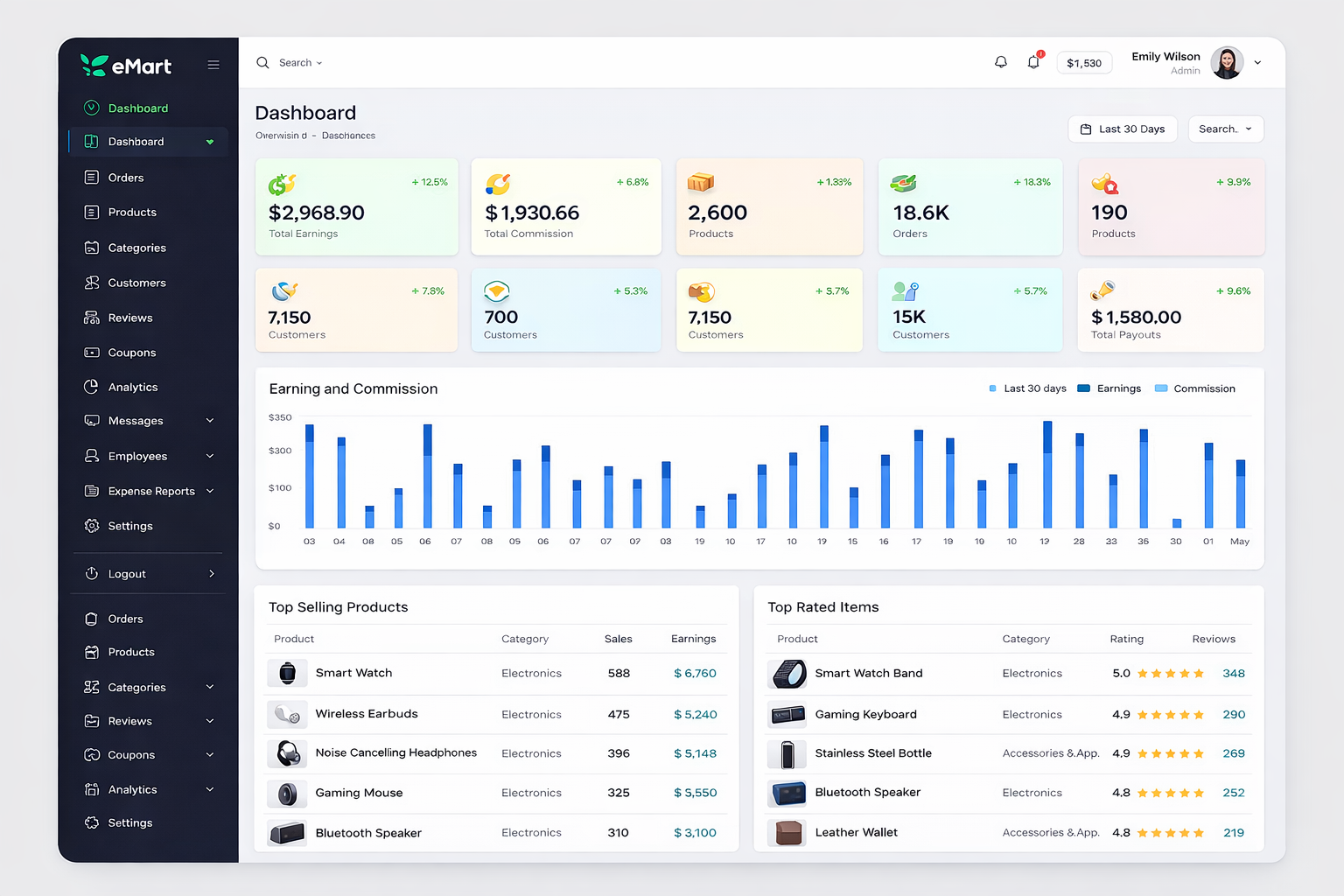The width and height of the screenshot is (1344, 896).
Task: Toggle the Last 30 days legend marker
Action: (992, 388)
